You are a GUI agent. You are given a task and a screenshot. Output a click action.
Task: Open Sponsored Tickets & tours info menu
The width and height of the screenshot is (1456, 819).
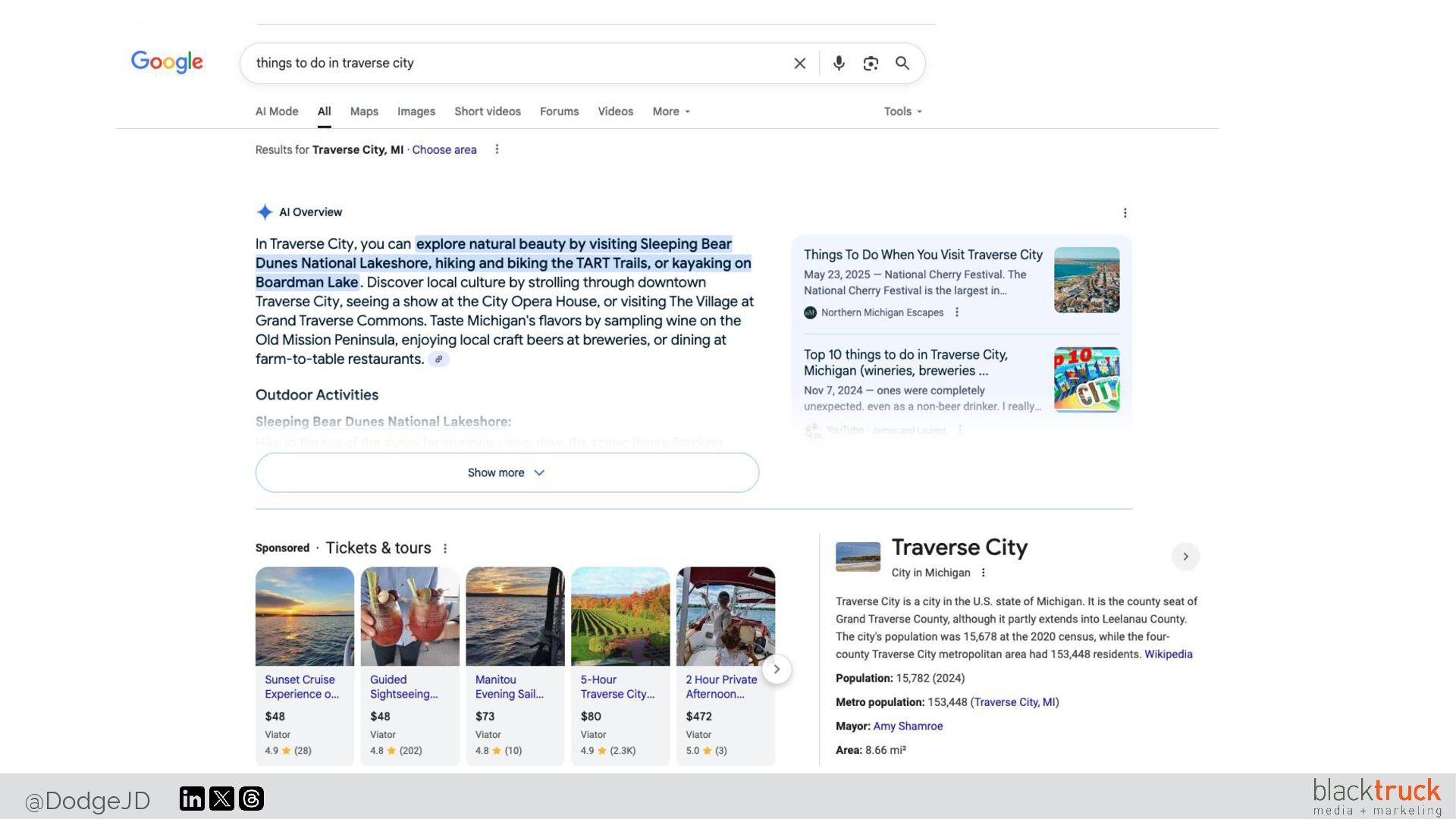[445, 548]
